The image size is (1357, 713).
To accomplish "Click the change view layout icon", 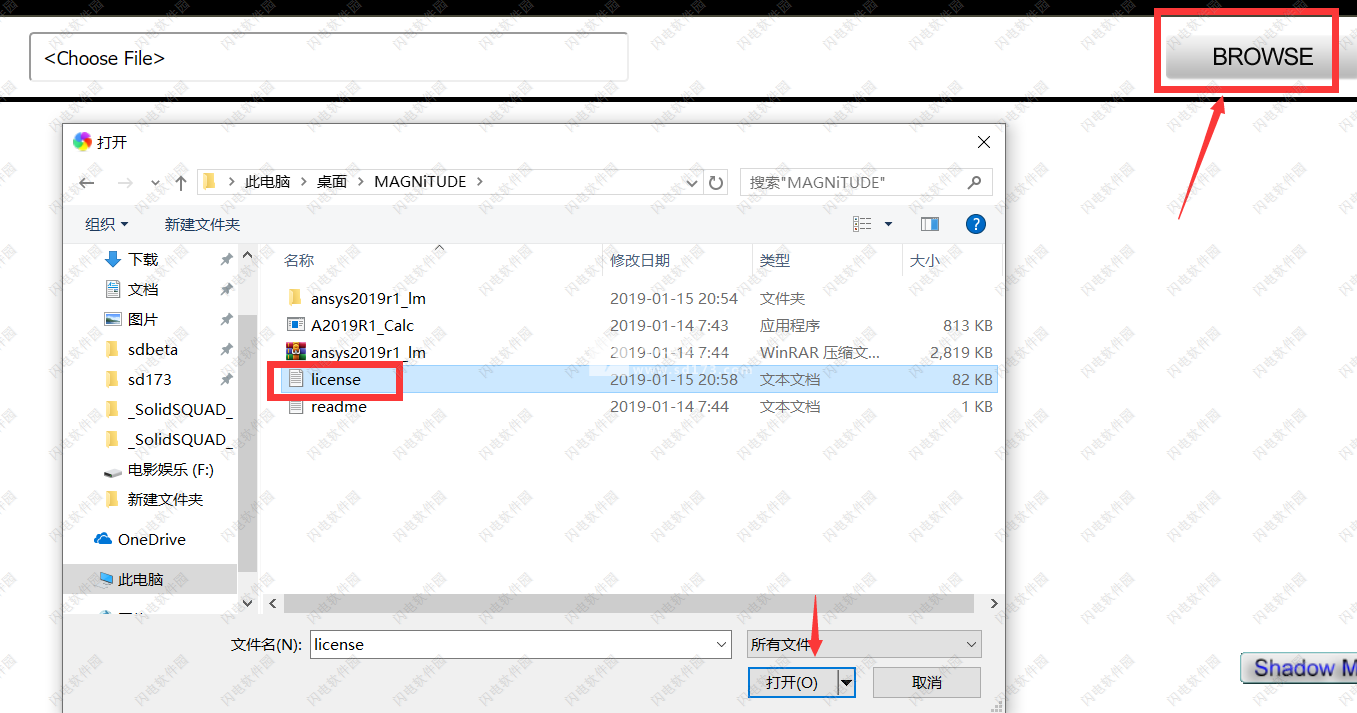I will pos(862,224).
